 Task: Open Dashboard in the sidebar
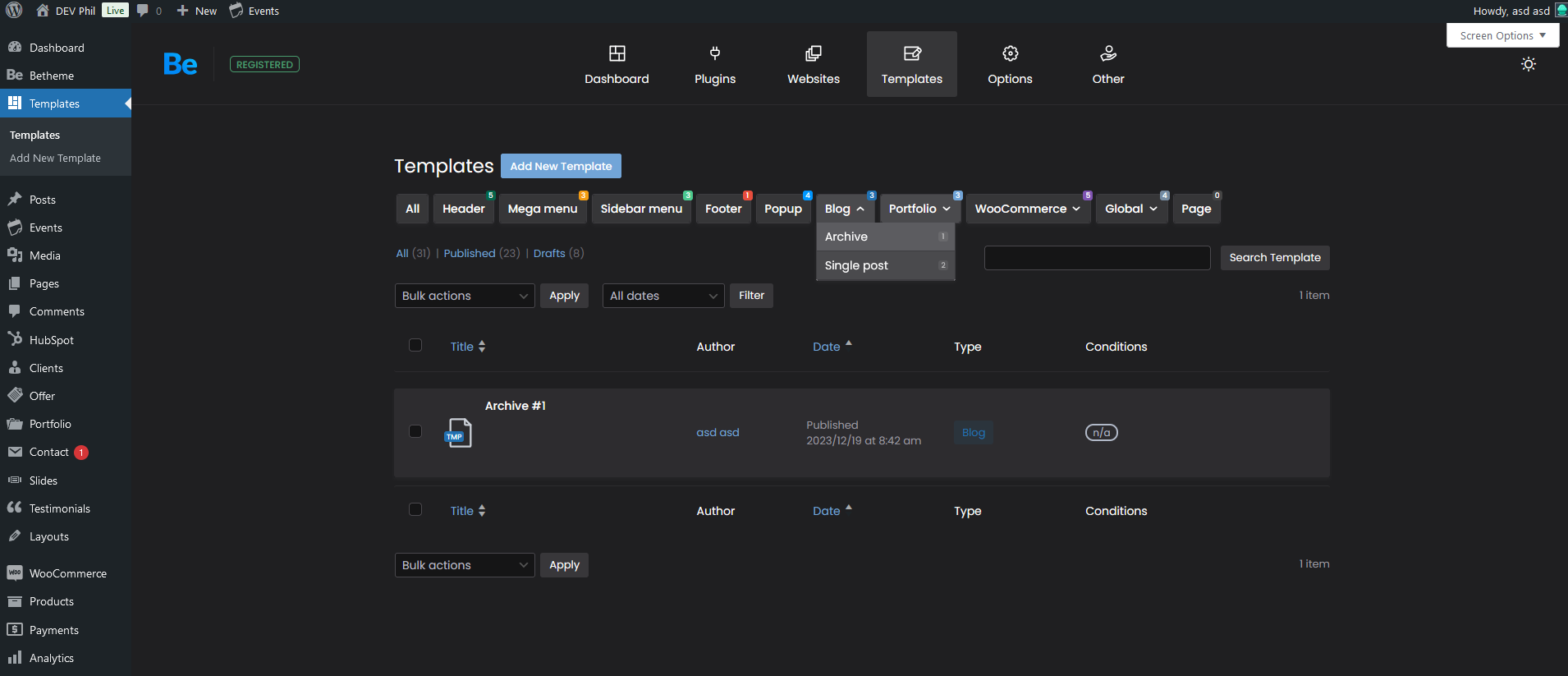[66, 48]
